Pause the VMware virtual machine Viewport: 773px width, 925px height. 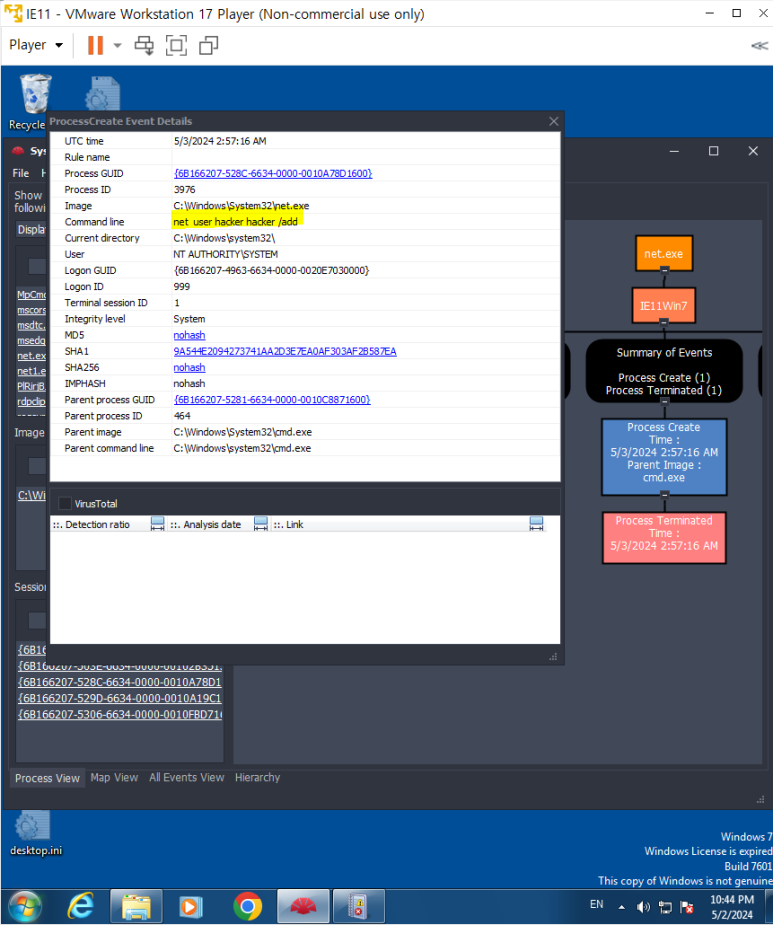(95, 45)
